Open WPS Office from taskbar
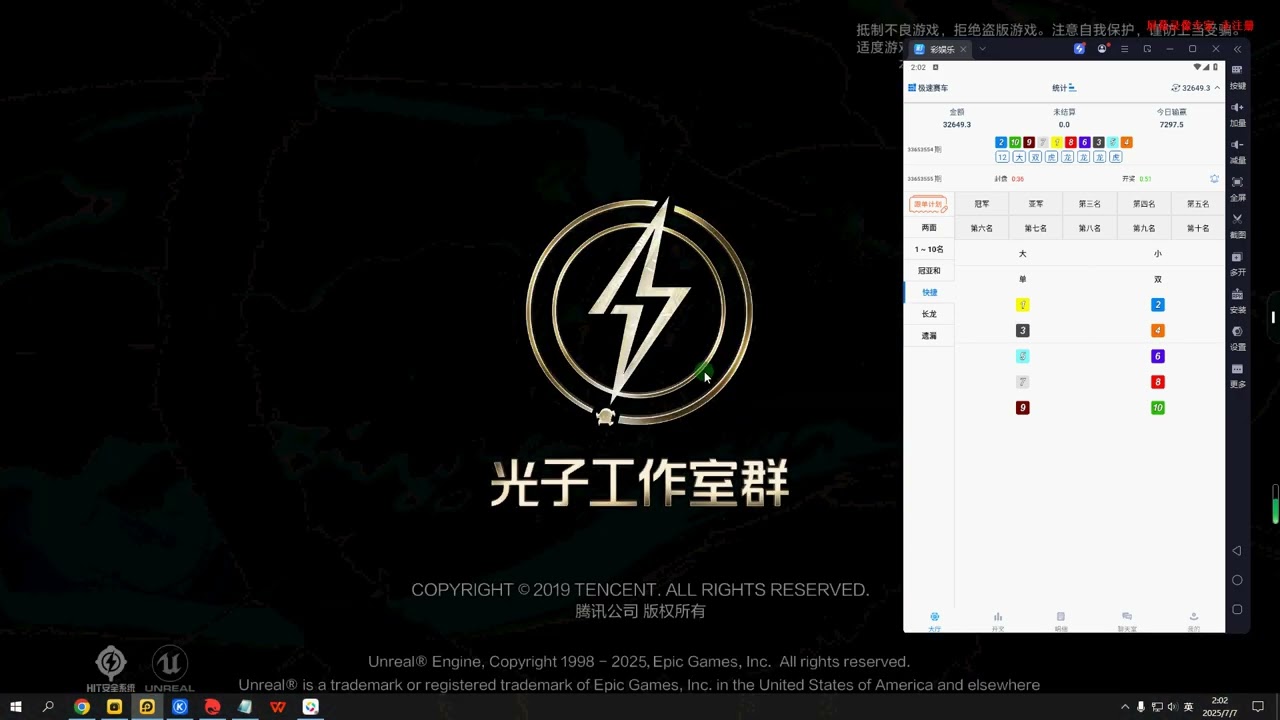Image resolution: width=1280 pixels, height=720 pixels. (278, 707)
